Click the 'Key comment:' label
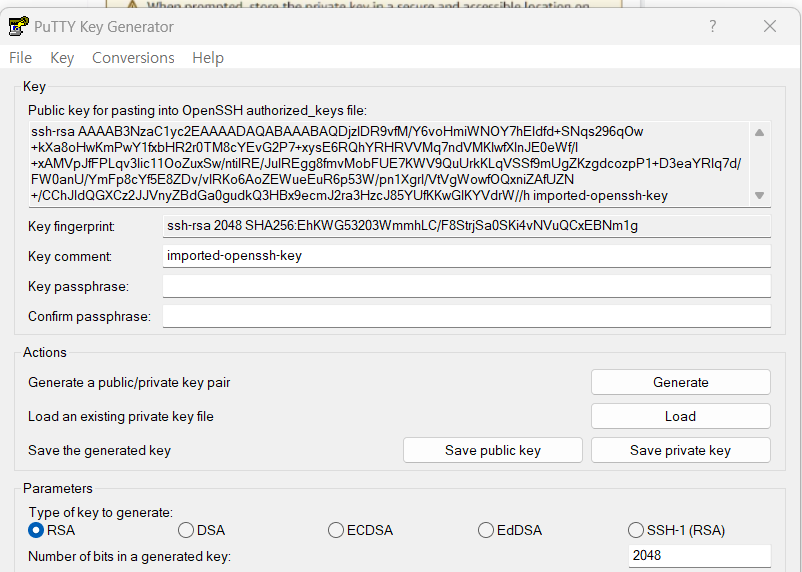 point(70,256)
